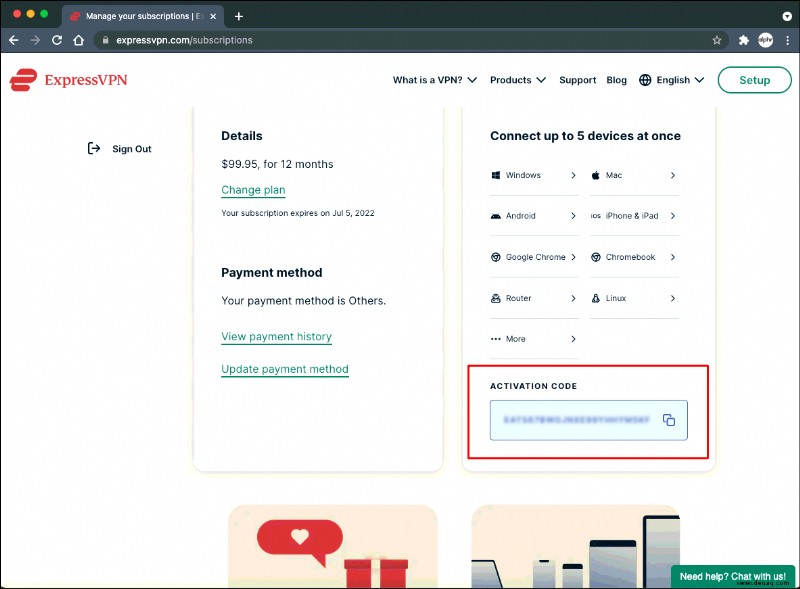Open View payment history link
The image size is (800, 589).
(277, 337)
